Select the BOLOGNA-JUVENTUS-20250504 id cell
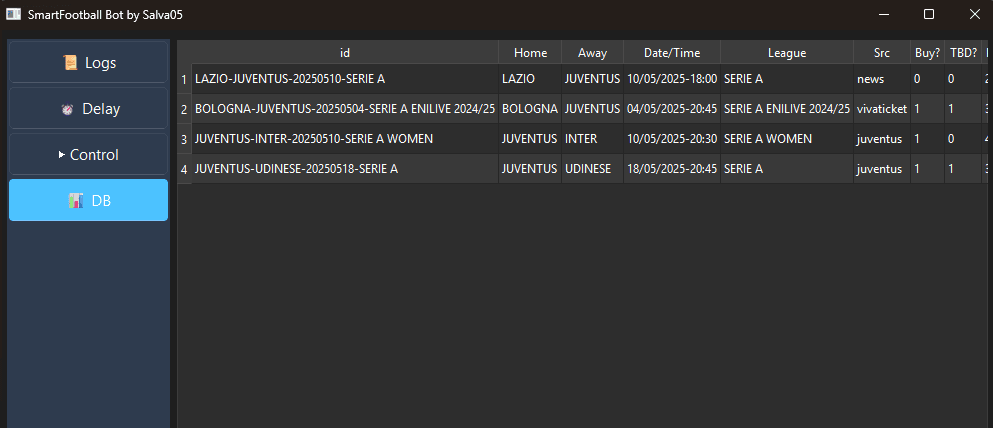Screen dimensions: 993x428 [x=345, y=109]
